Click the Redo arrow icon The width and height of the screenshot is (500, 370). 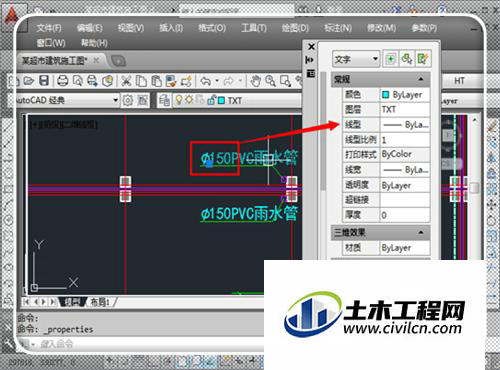tap(228, 81)
